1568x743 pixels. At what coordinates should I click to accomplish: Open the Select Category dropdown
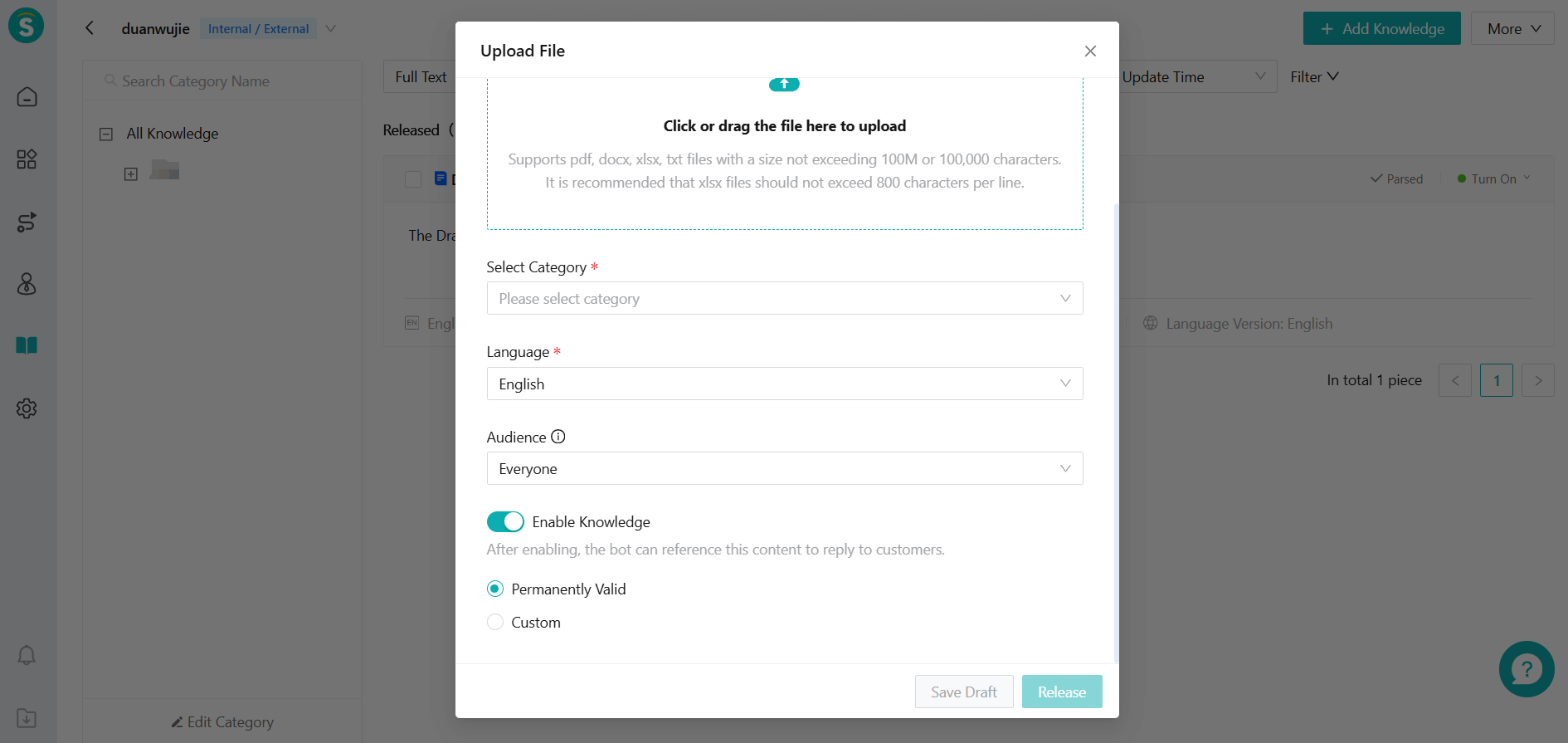pyautogui.click(x=785, y=298)
